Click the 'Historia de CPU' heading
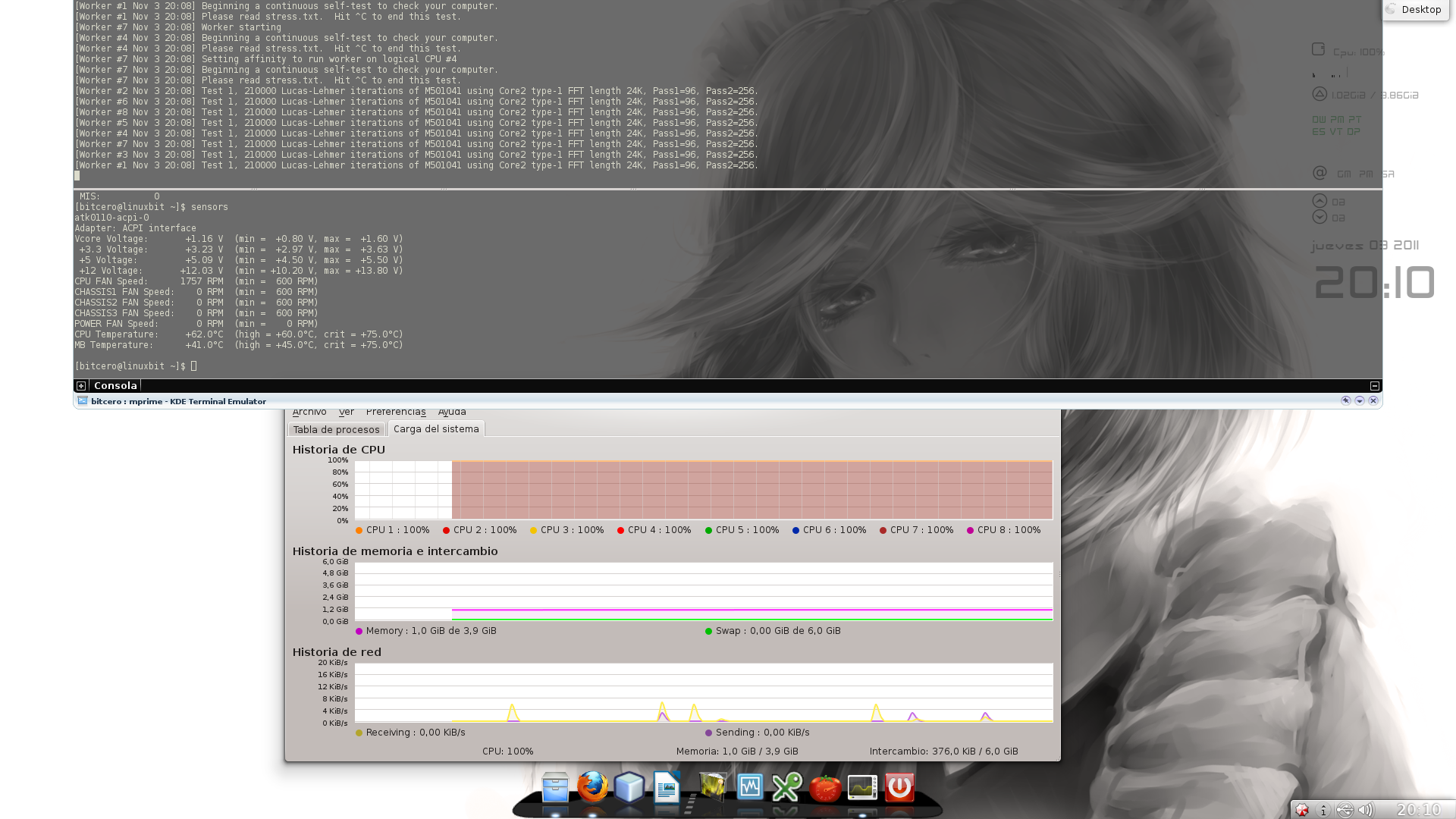The height and width of the screenshot is (819, 1456). coord(339,450)
